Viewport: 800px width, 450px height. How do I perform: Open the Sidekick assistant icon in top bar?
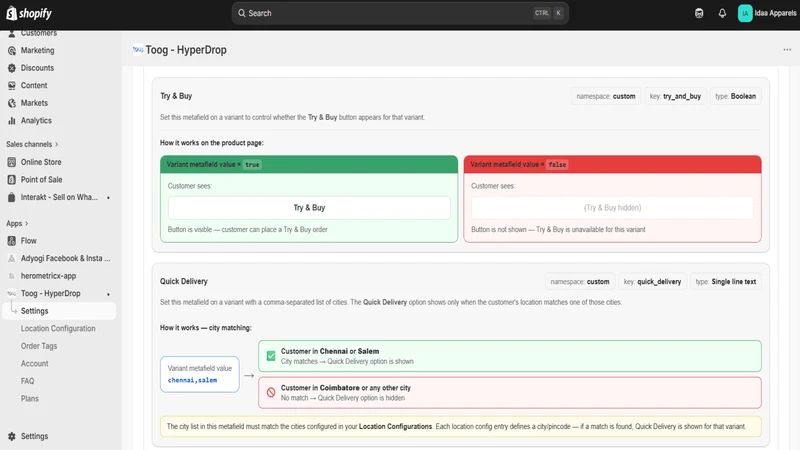[699, 13]
